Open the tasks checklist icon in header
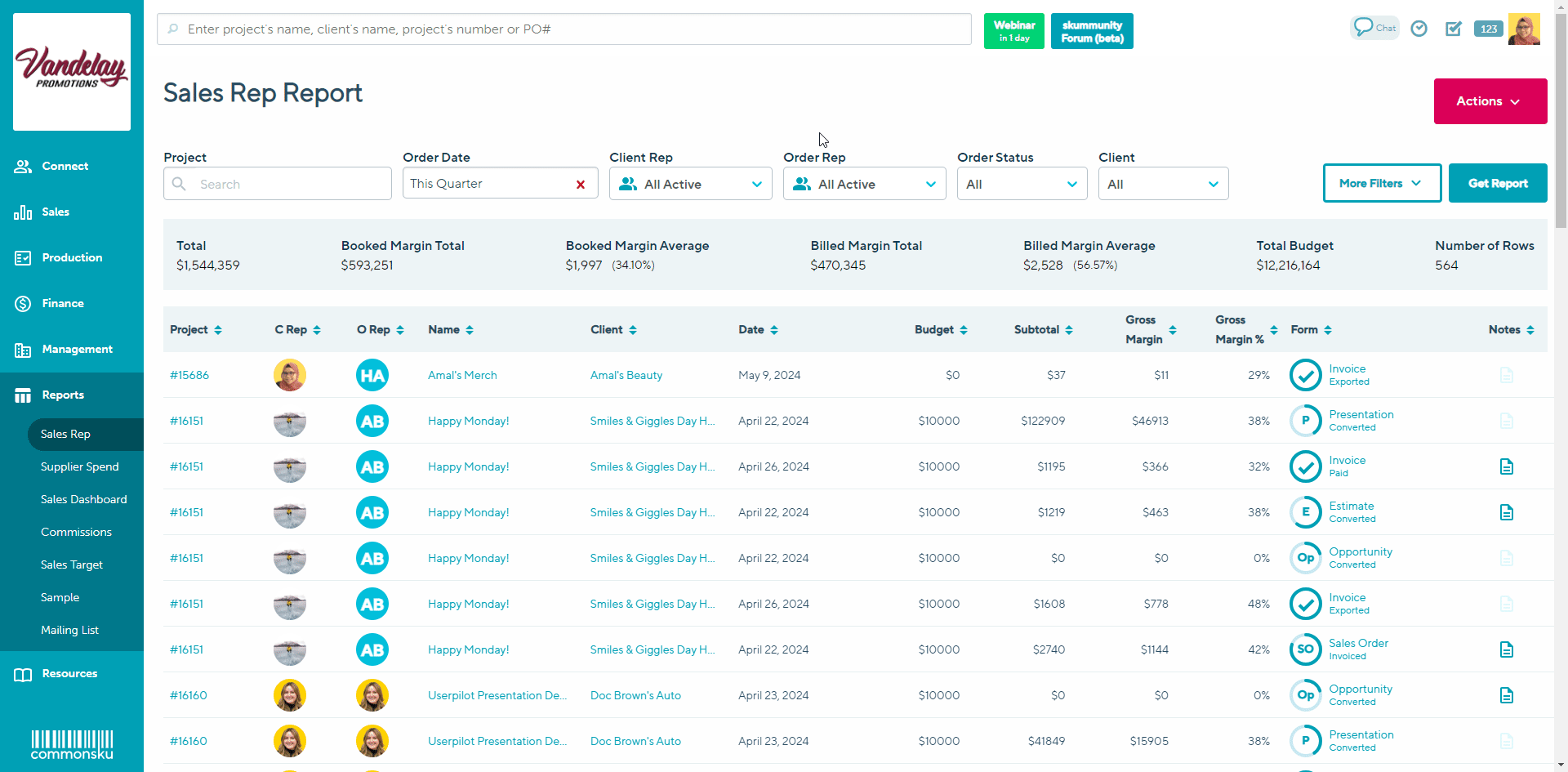 1454,29
